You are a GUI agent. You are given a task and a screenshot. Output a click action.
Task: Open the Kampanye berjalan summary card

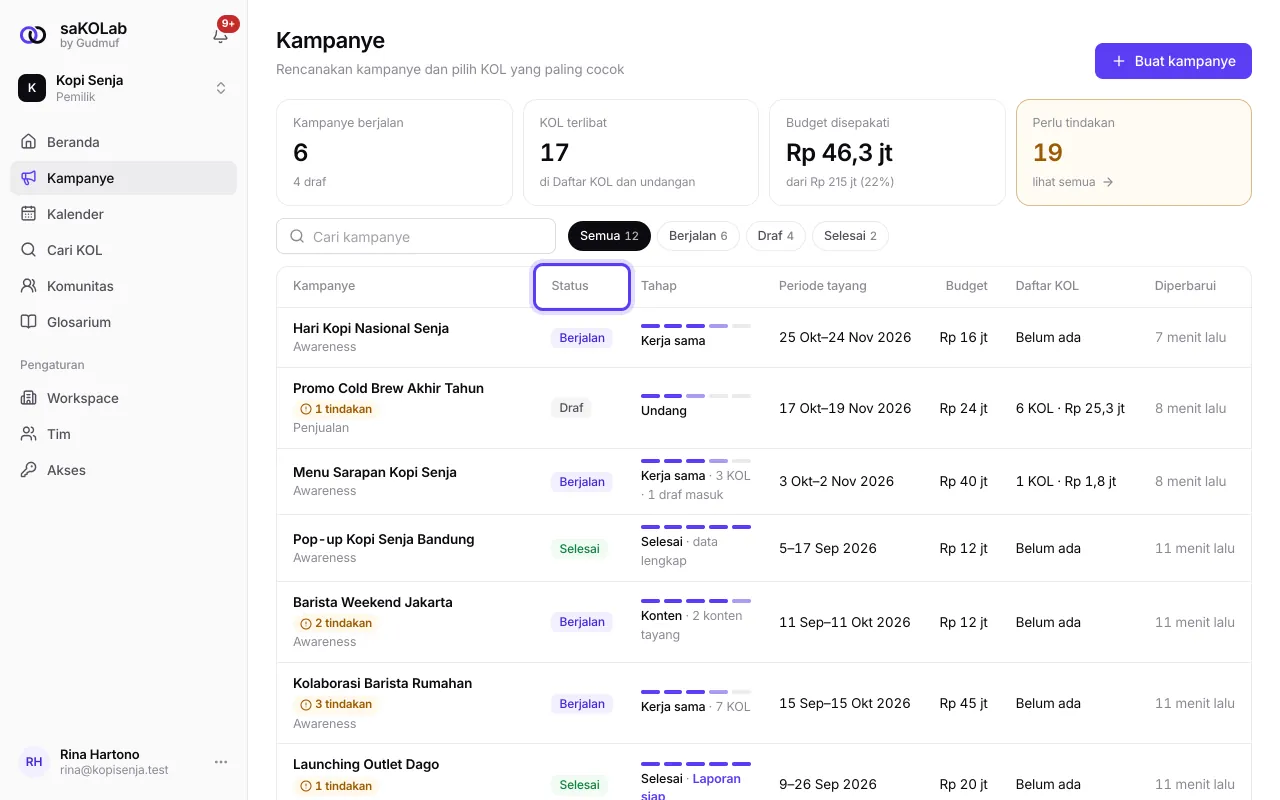point(394,152)
